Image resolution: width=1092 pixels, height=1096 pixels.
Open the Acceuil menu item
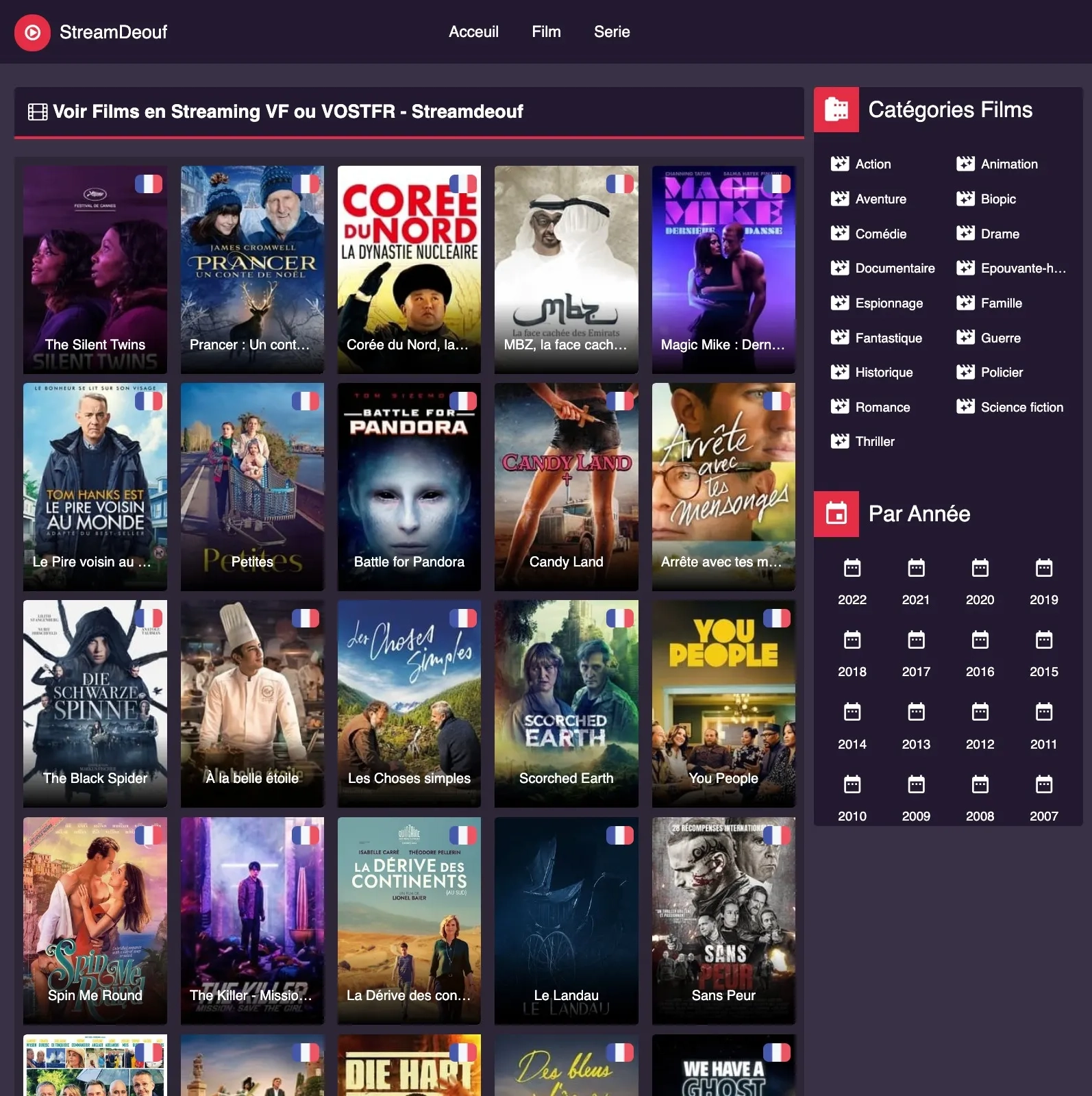click(x=473, y=32)
